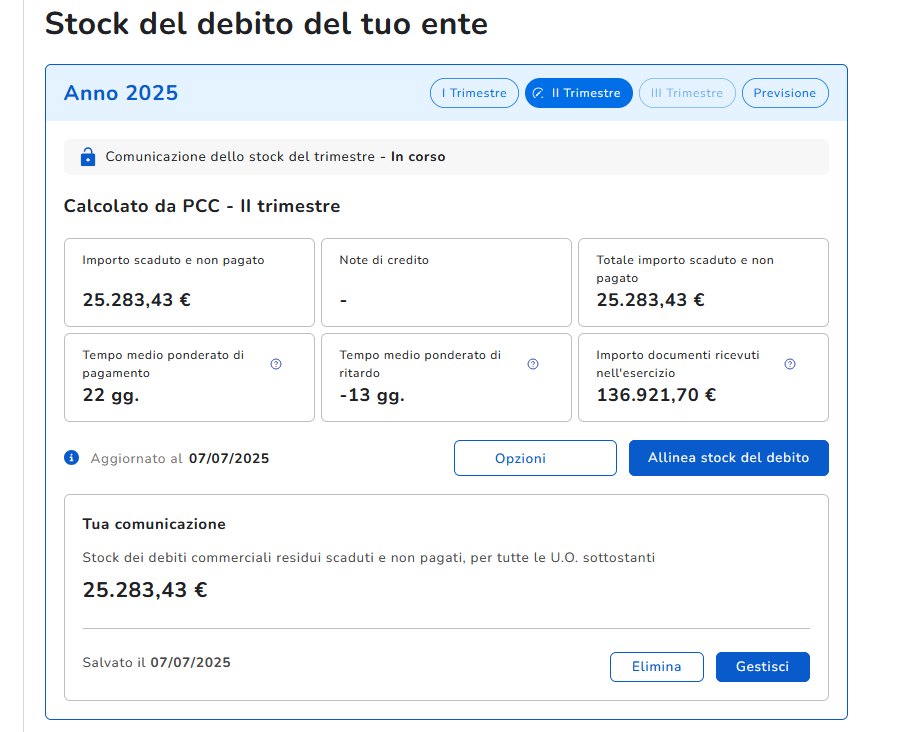Click Elimina to delete the communication
This screenshot has width=903, height=732.
[656, 667]
